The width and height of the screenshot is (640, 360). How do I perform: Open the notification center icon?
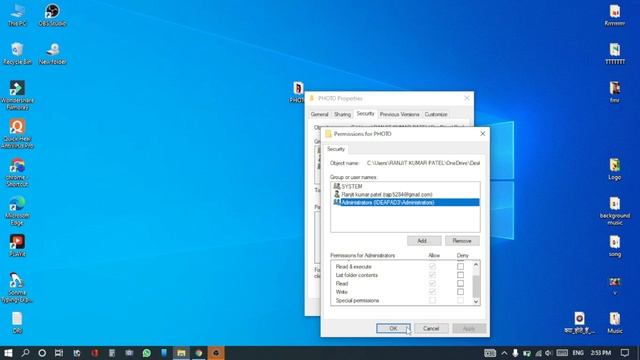tap(625, 353)
